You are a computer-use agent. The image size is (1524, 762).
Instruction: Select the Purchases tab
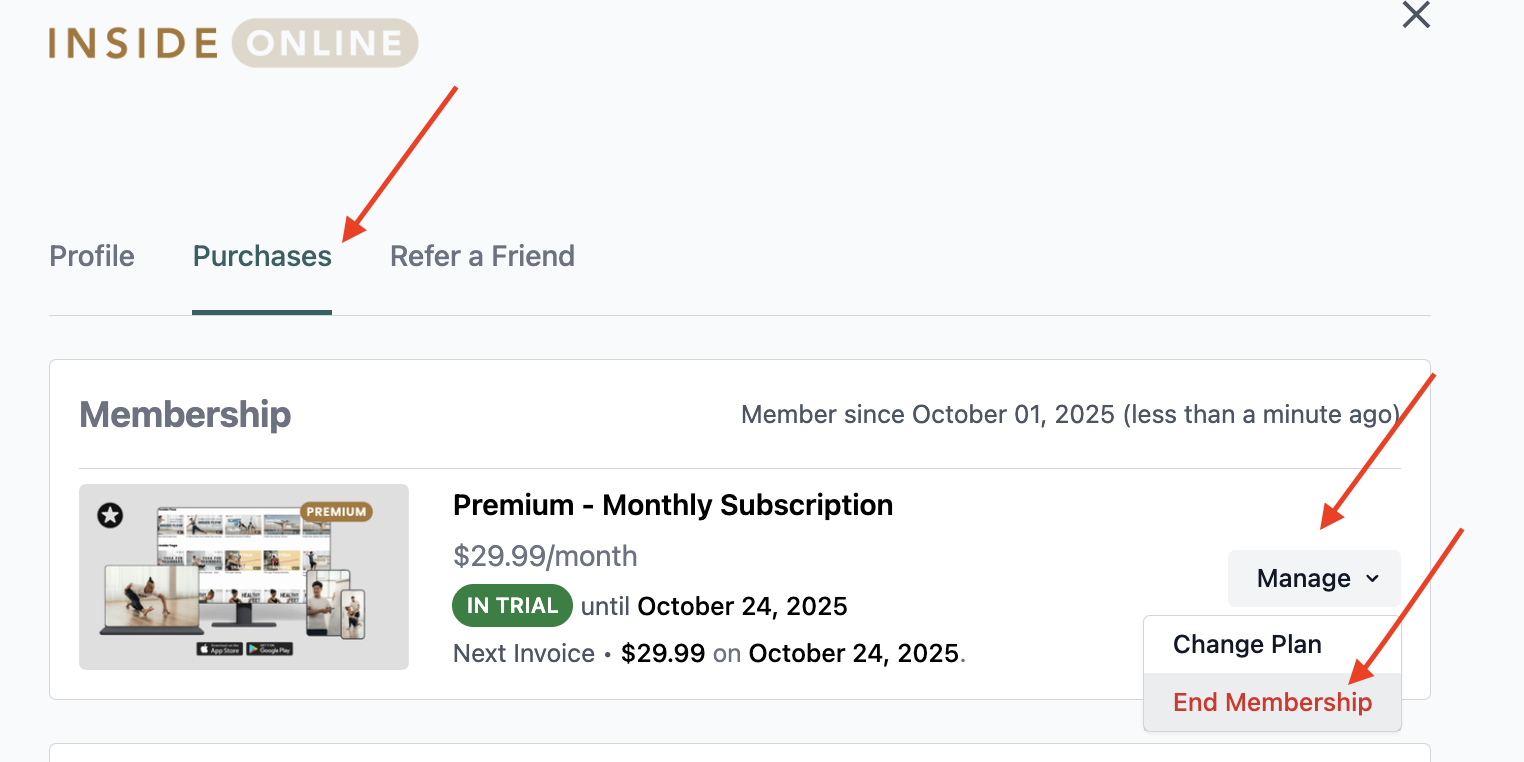(x=262, y=256)
